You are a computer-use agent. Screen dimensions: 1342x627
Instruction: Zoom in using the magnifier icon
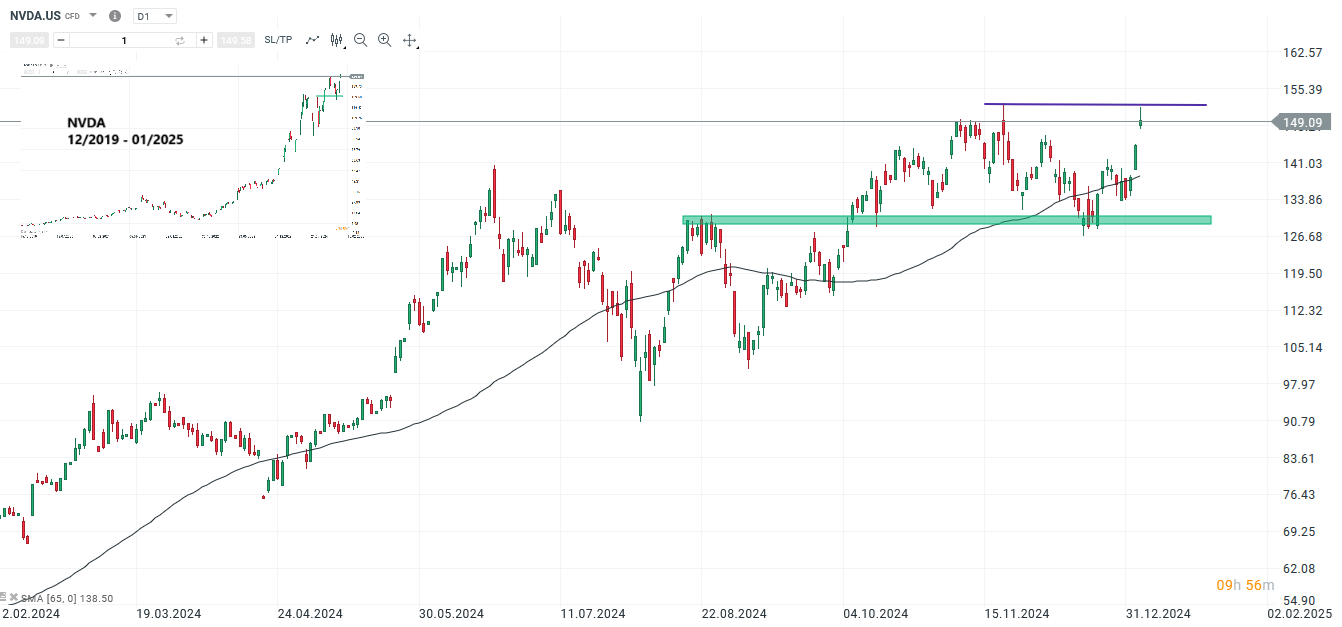click(x=384, y=40)
